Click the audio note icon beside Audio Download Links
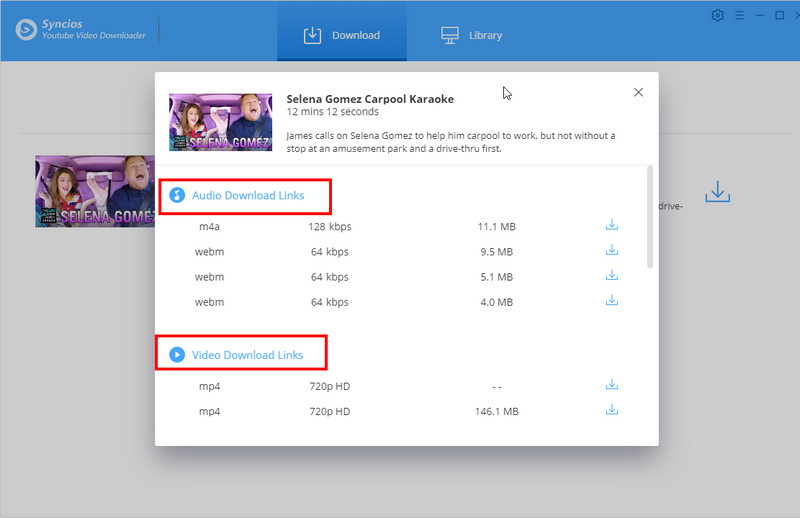Image resolution: width=800 pixels, height=518 pixels. coord(177,195)
